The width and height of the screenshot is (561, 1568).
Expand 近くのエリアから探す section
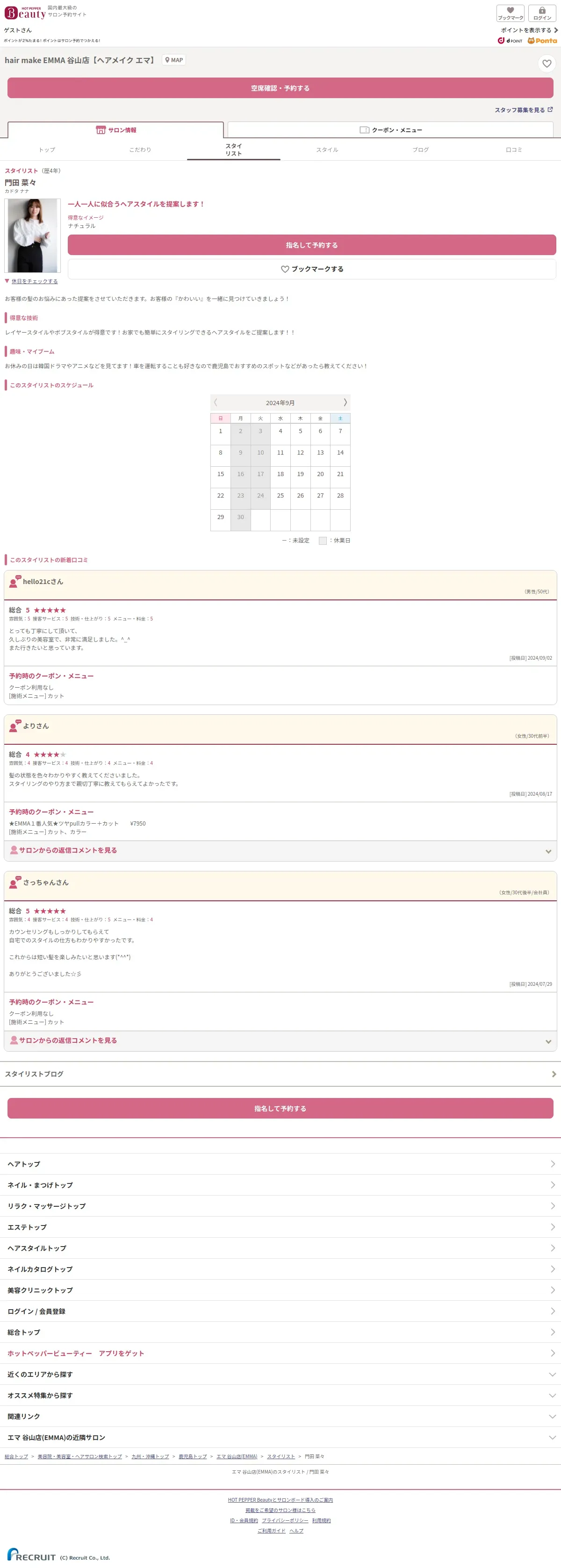point(280,1375)
